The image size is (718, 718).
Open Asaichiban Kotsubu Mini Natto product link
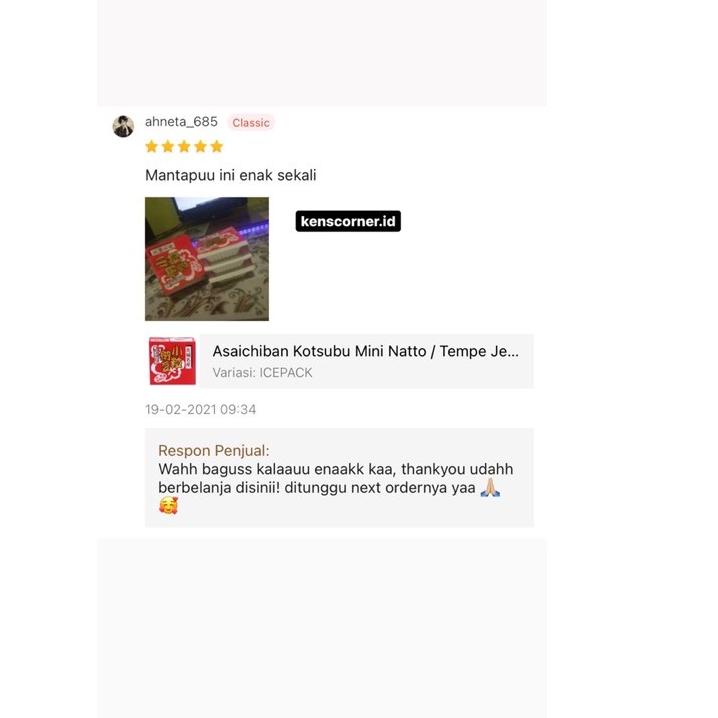pyautogui.click(x=365, y=351)
